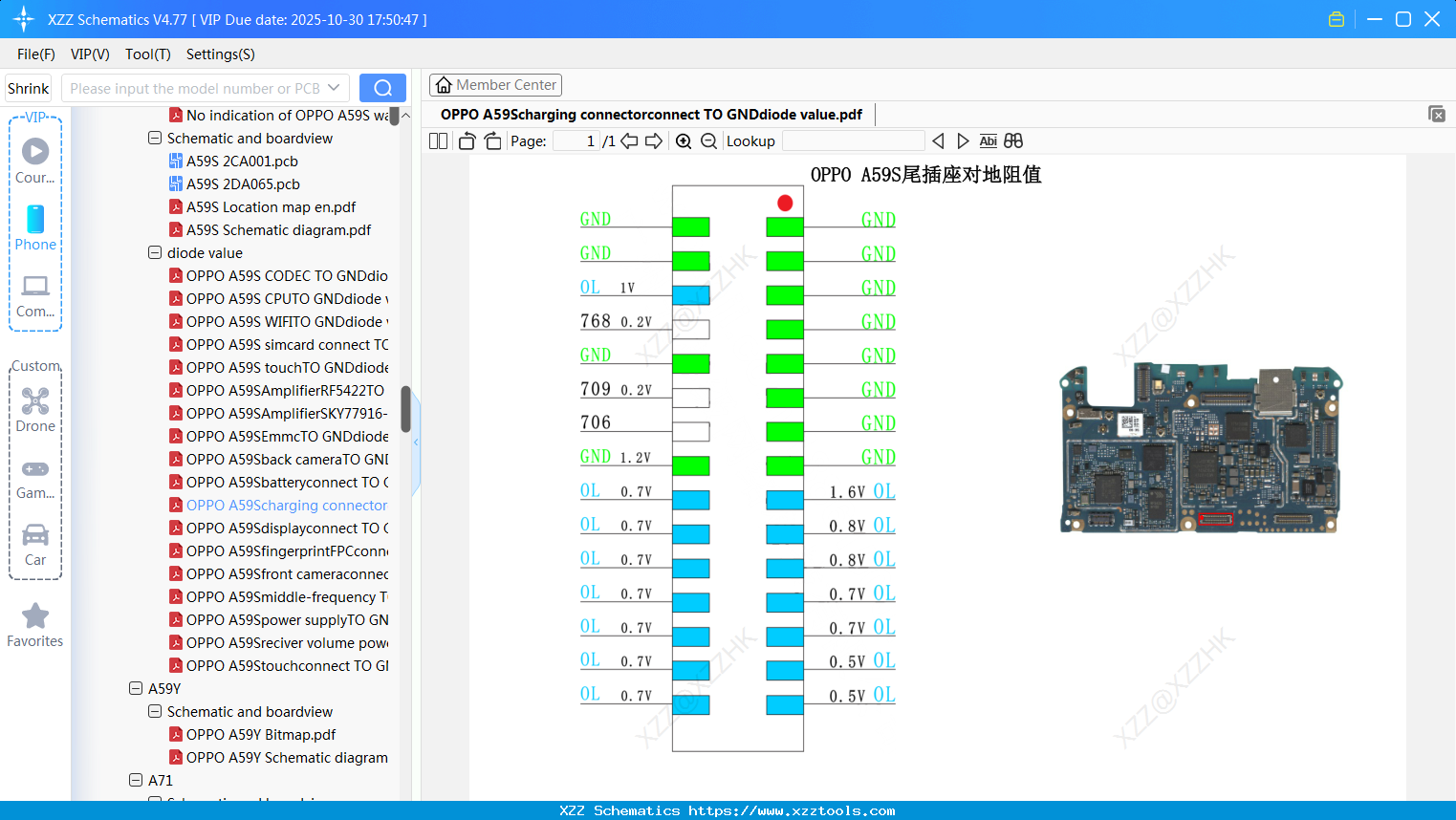Screen dimensions: 1456x820
Task: Click the binoculars search icon in PDF toolbar
Action: click(x=1013, y=140)
